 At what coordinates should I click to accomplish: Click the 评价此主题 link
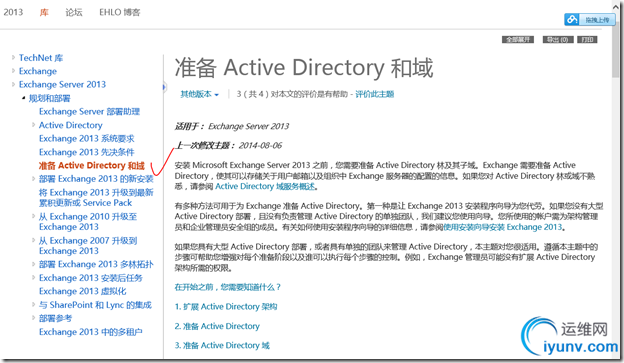(x=374, y=94)
